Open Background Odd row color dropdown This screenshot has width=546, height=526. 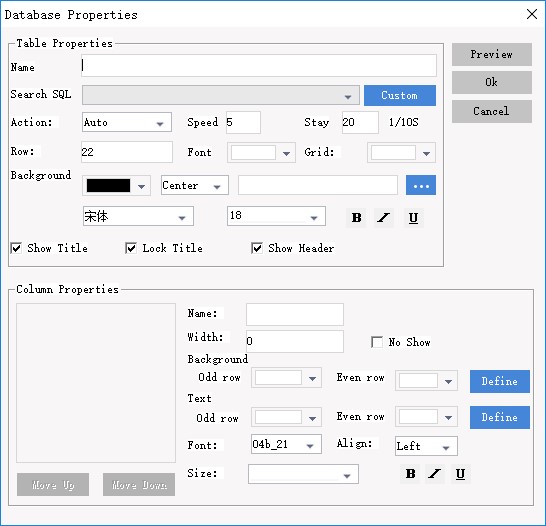[x=286, y=378]
